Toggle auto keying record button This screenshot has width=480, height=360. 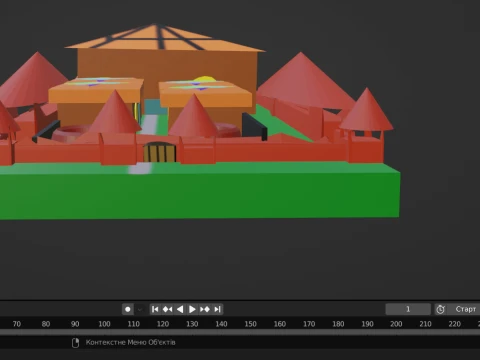[128, 309]
